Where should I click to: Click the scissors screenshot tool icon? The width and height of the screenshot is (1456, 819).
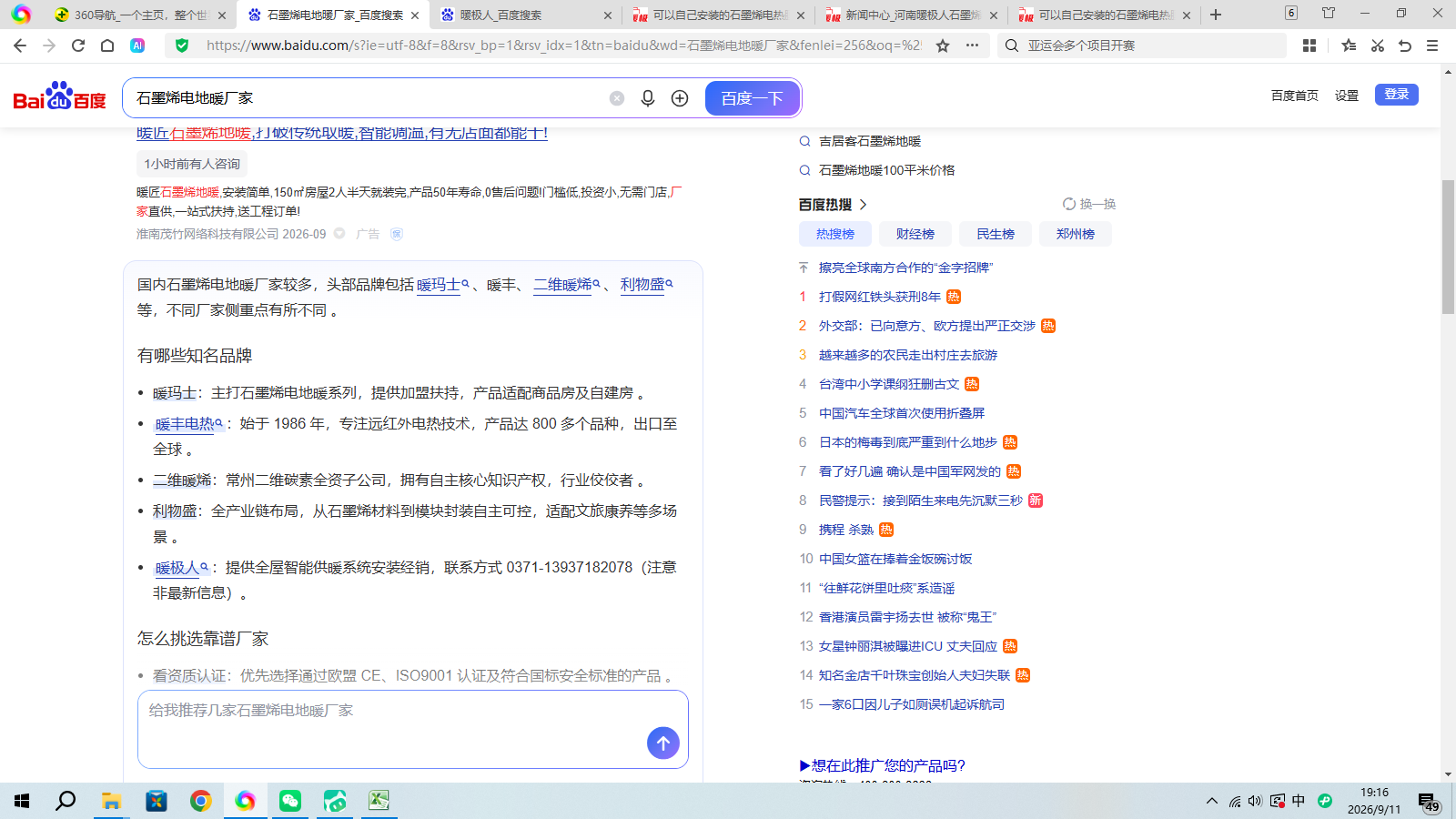[1378, 45]
